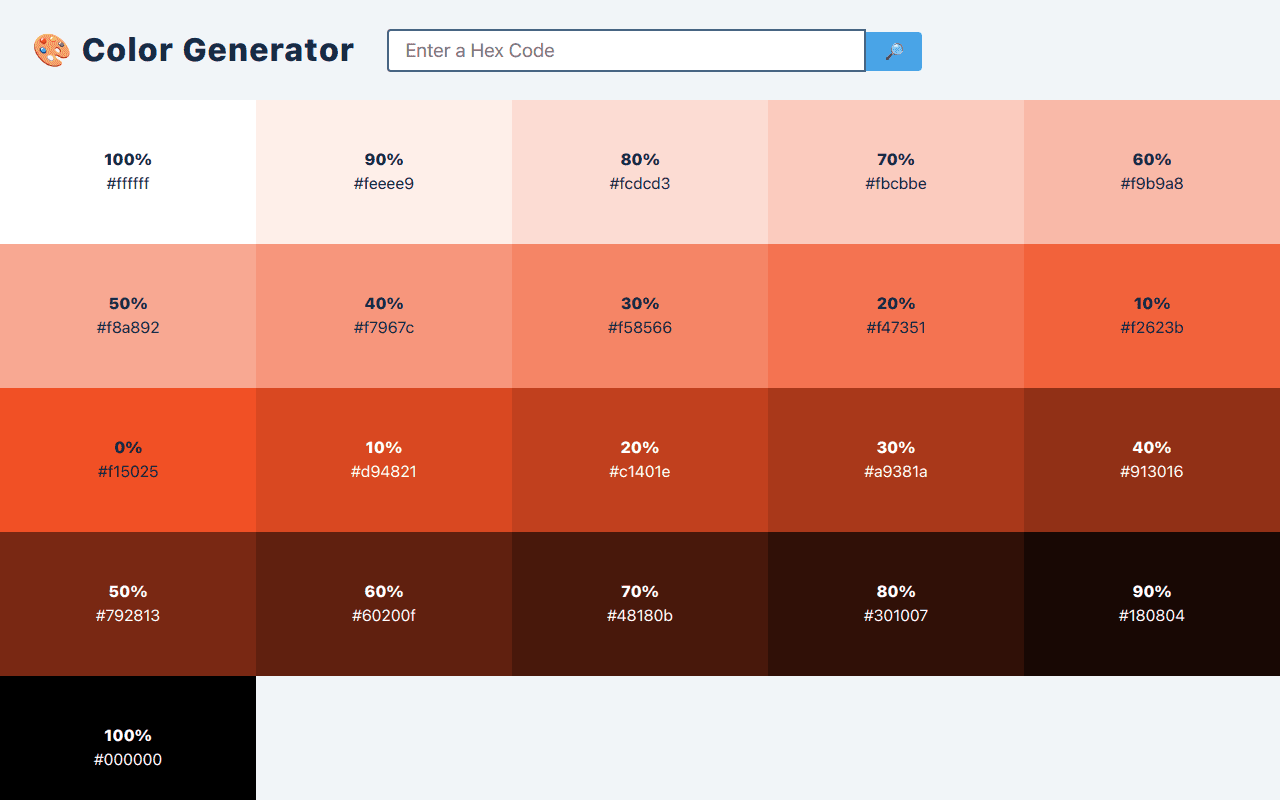
Task: Select the 70% shade #48180b swatch
Action: (x=640, y=604)
